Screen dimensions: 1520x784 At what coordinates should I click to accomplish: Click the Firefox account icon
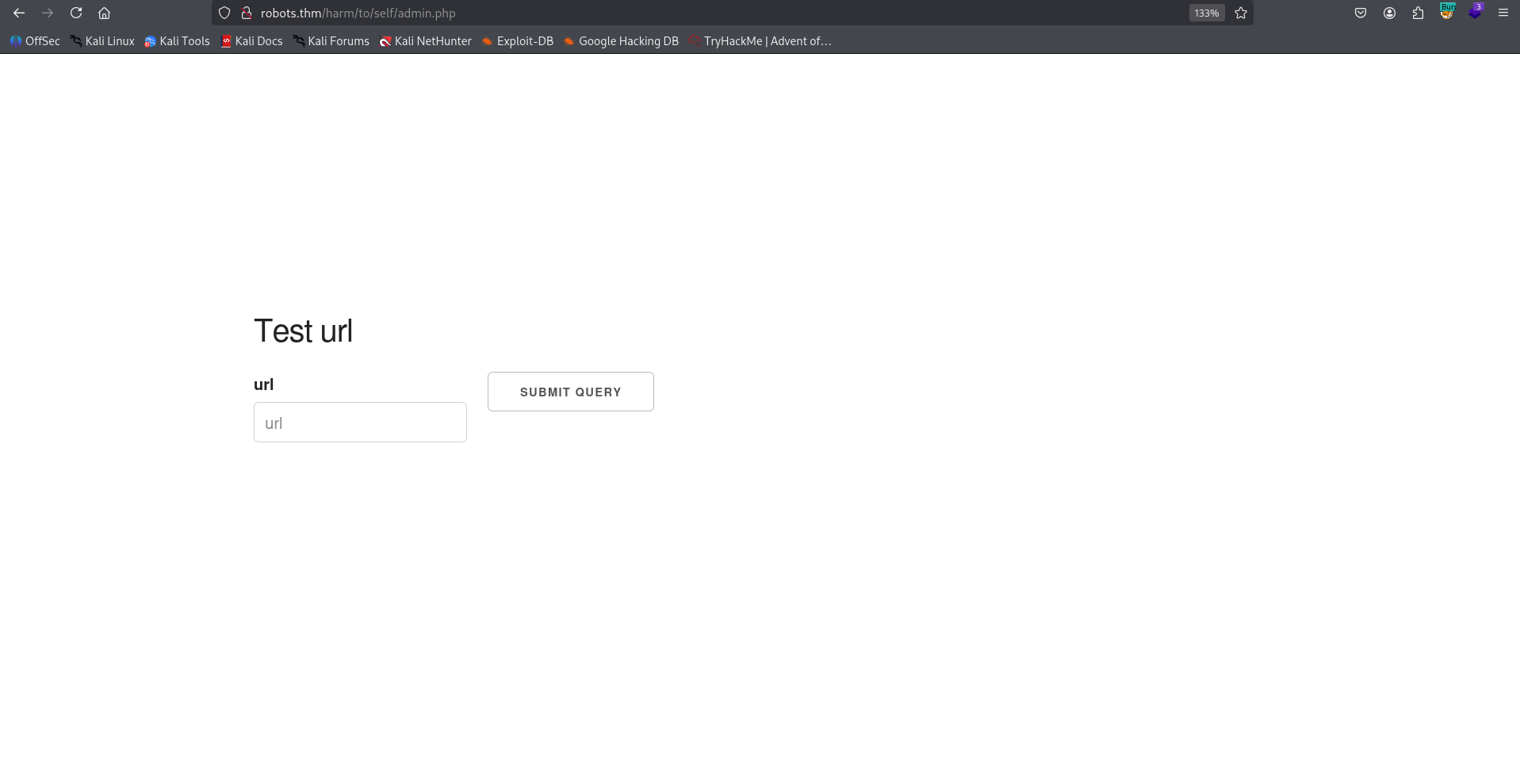click(1389, 13)
